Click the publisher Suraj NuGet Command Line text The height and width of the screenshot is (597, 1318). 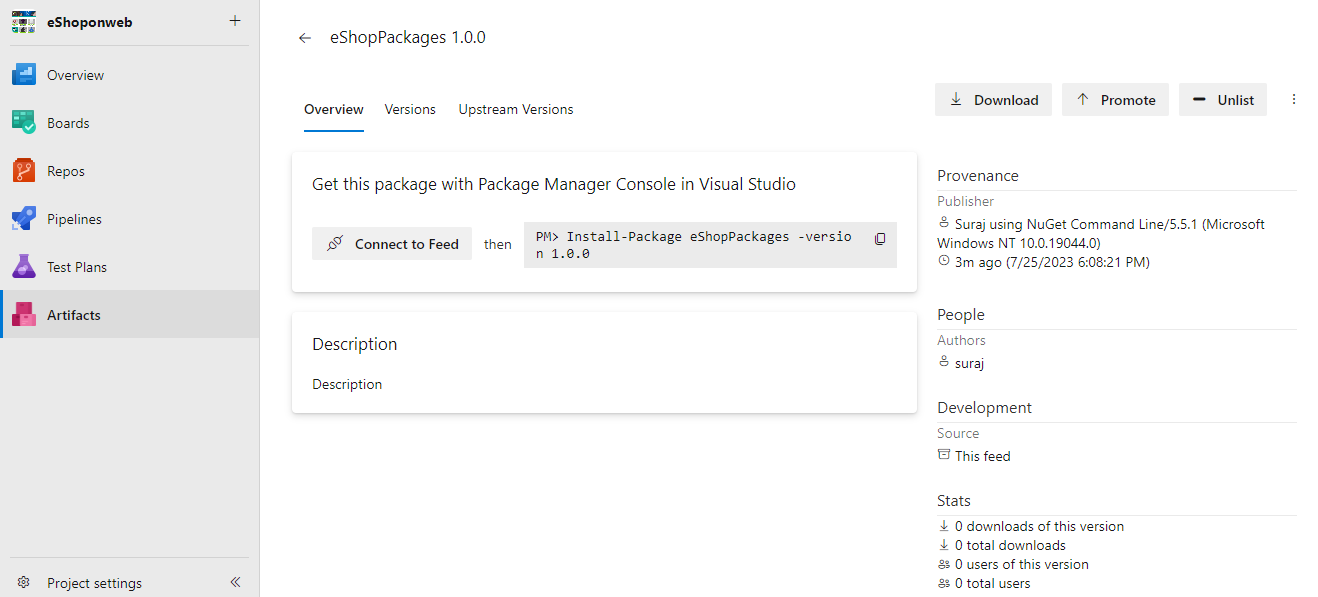tap(1101, 233)
